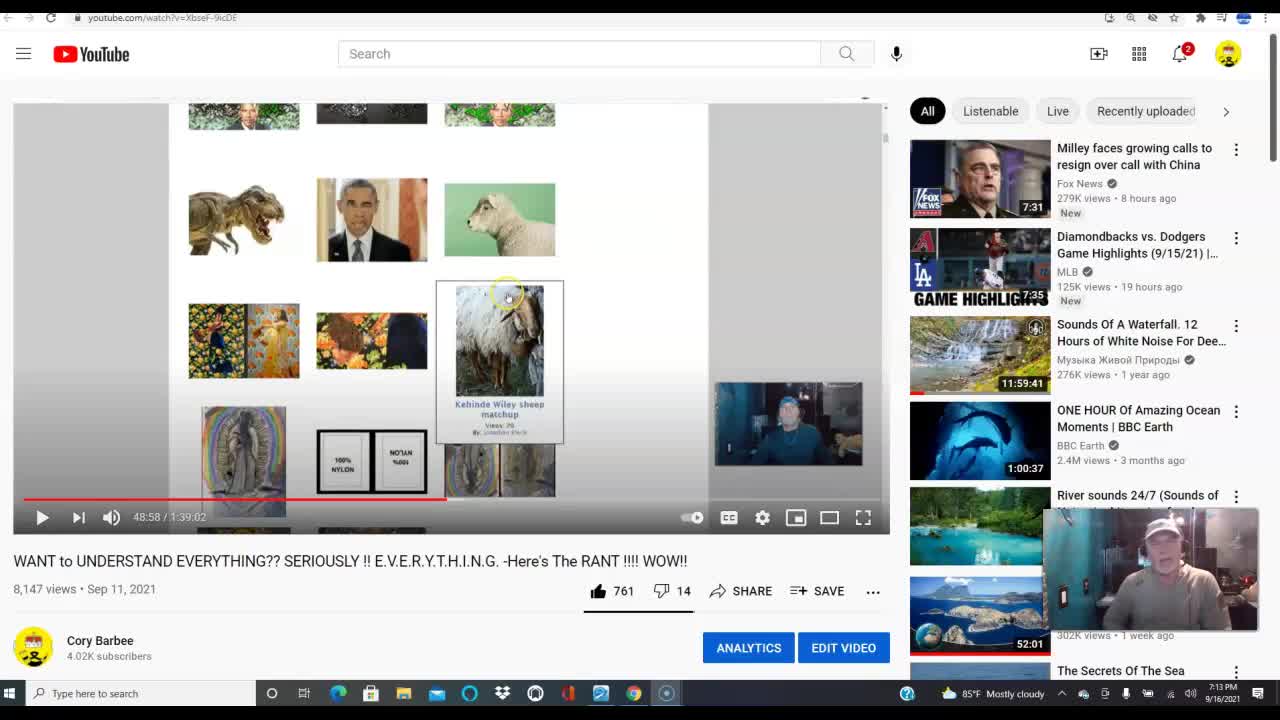1280x720 pixels.
Task: Enable theater mode
Action: (829, 517)
